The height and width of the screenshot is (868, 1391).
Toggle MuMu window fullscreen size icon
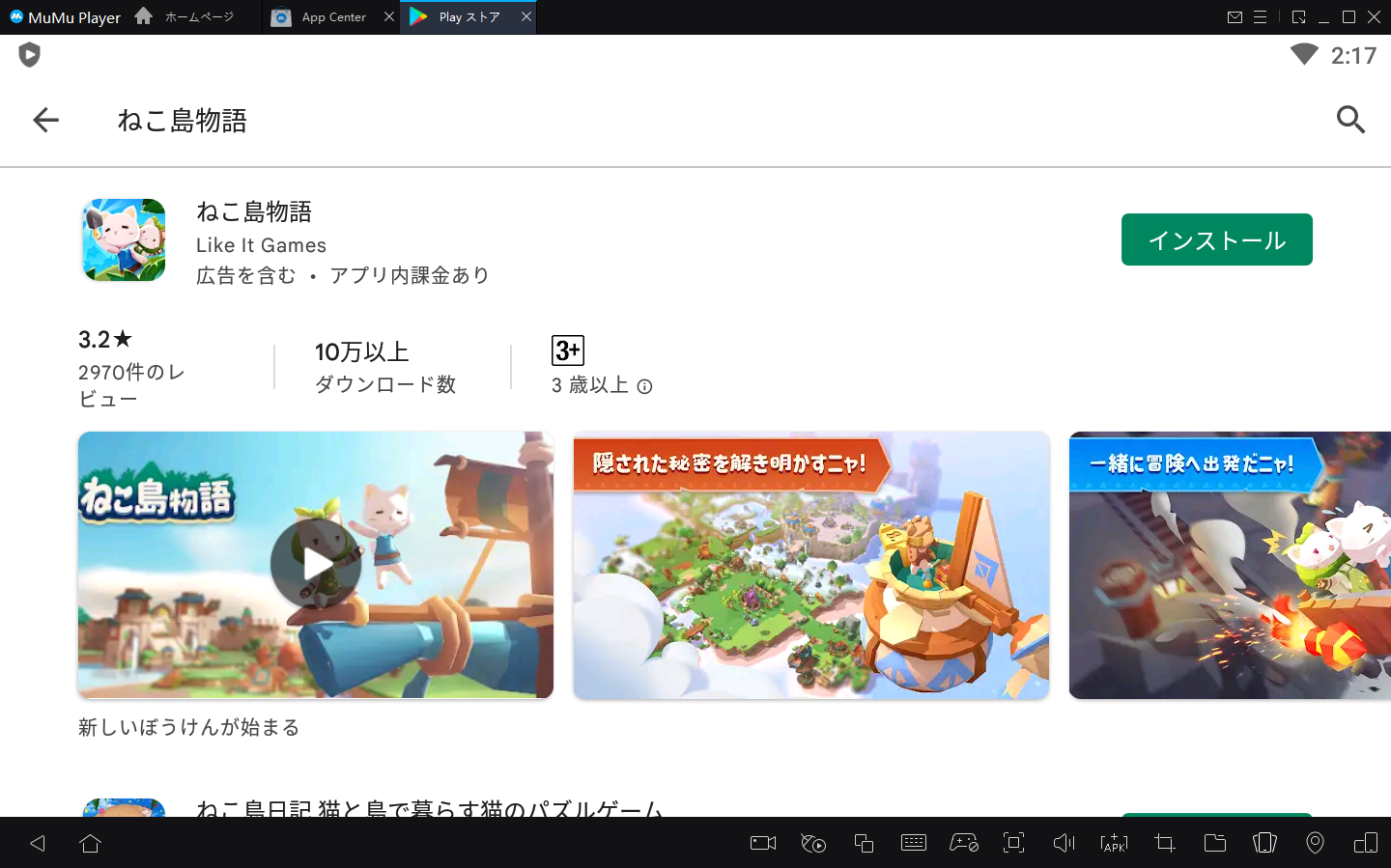click(1298, 17)
